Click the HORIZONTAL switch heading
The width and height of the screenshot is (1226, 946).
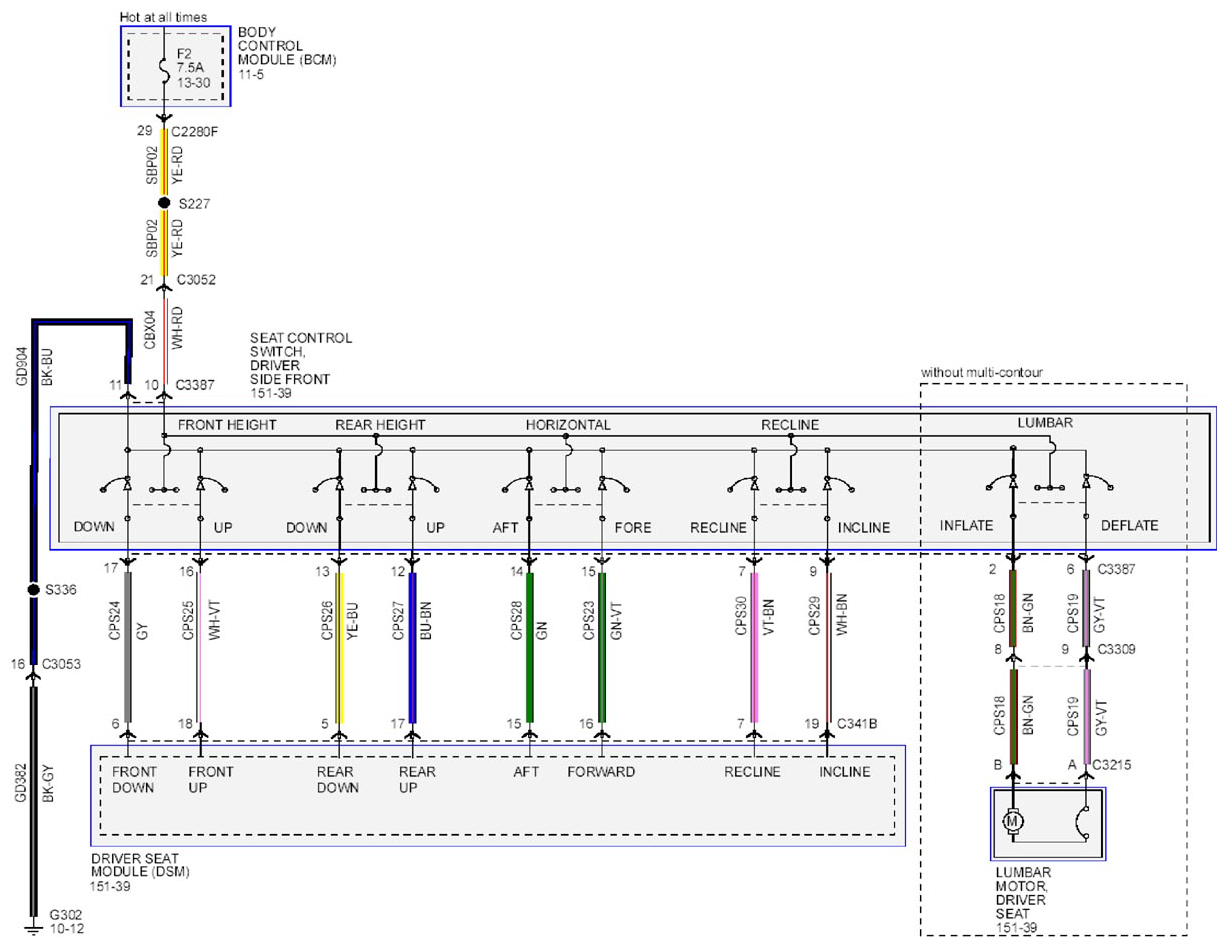pyautogui.click(x=568, y=425)
